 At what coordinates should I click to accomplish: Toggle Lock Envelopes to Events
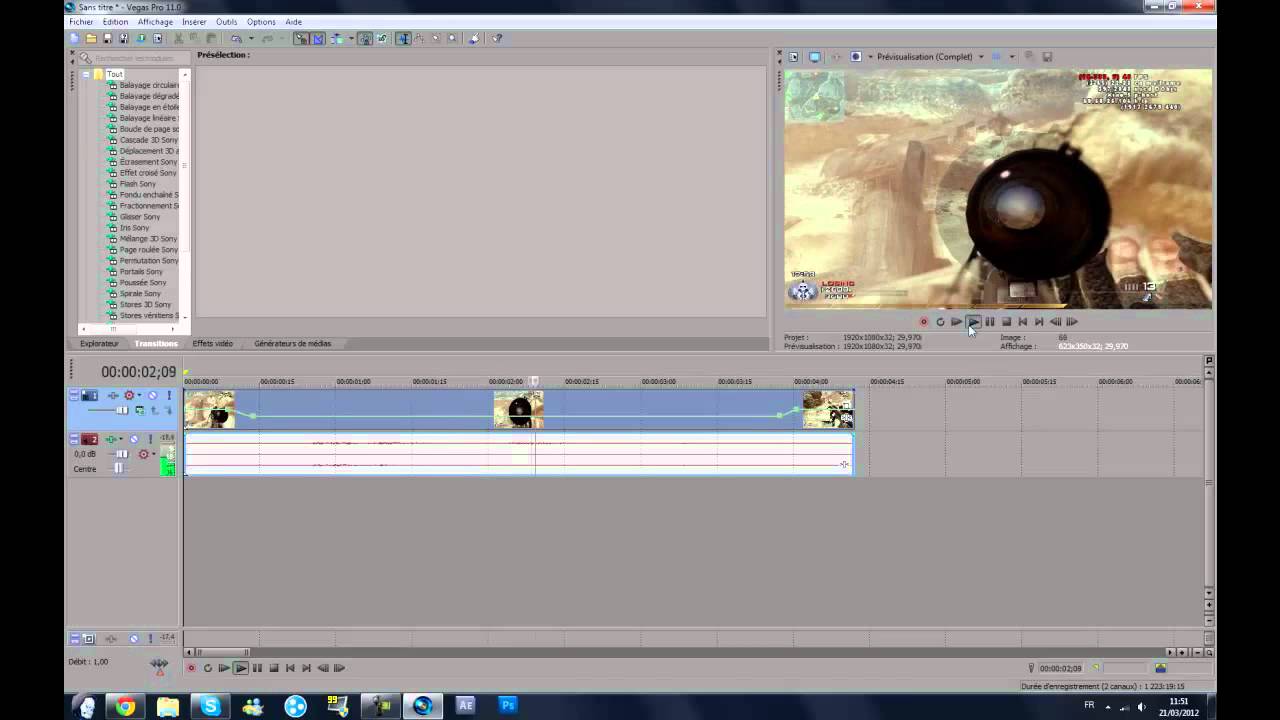(x=364, y=38)
